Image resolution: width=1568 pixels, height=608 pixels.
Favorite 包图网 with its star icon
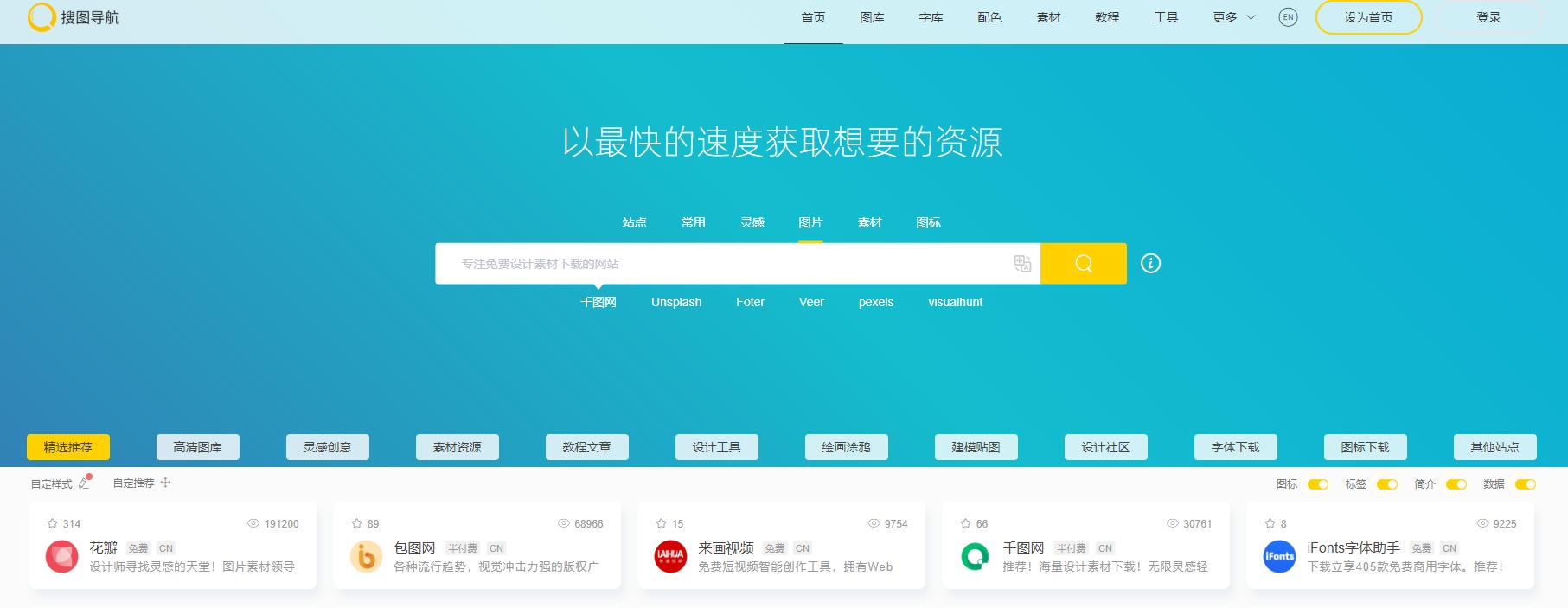[357, 523]
